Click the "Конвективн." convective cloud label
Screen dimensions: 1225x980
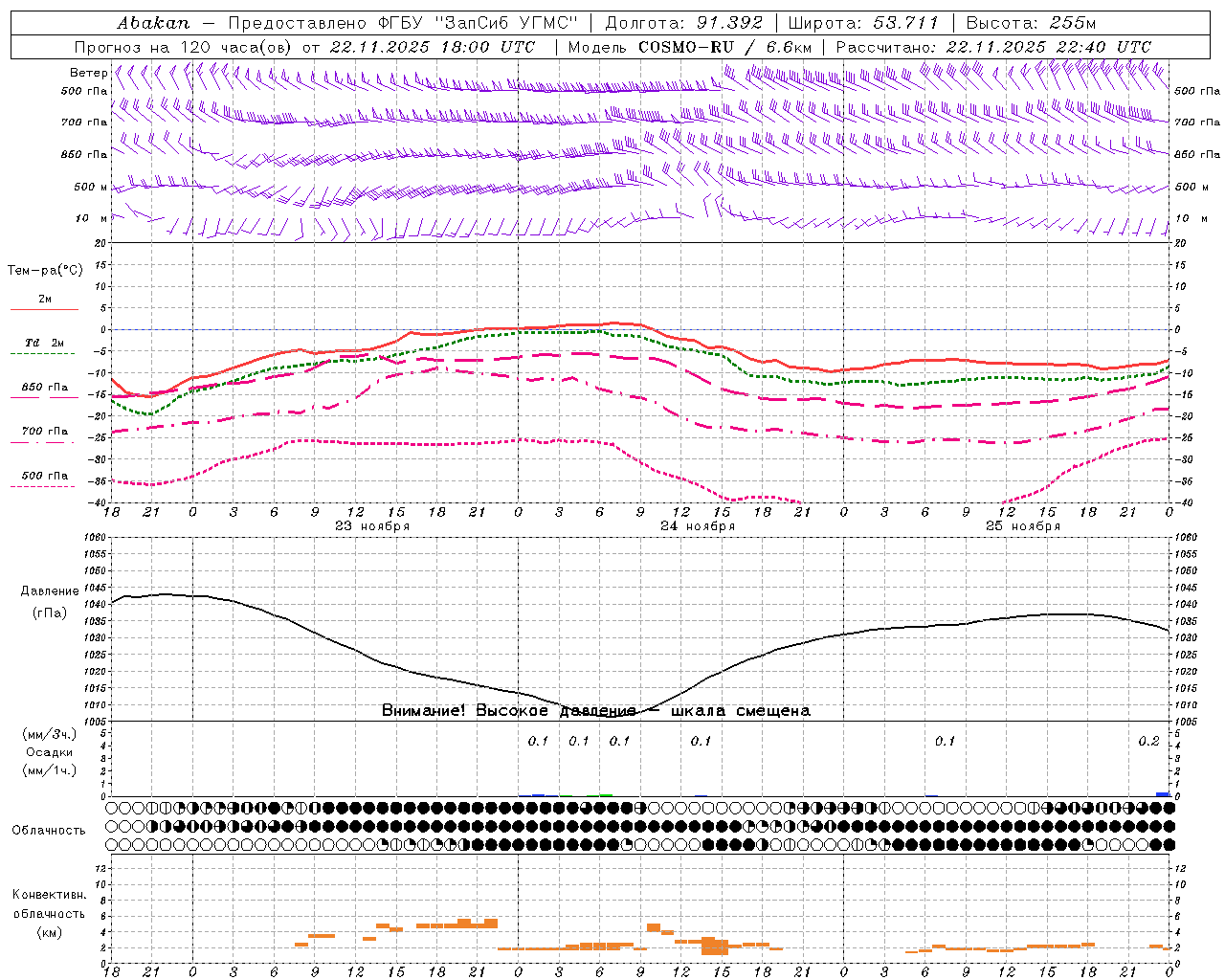click(49, 895)
